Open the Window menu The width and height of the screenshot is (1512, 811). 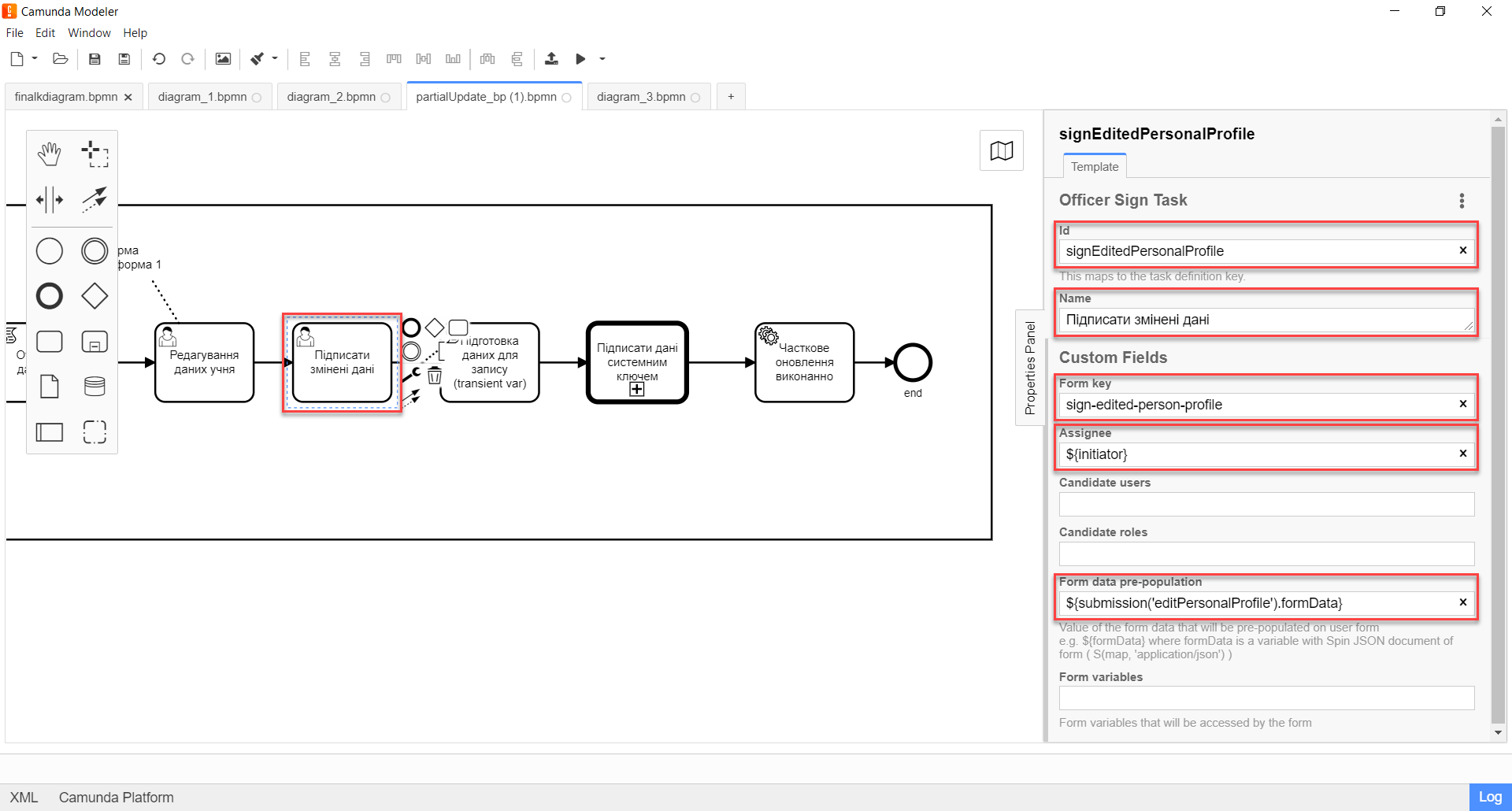(x=89, y=33)
